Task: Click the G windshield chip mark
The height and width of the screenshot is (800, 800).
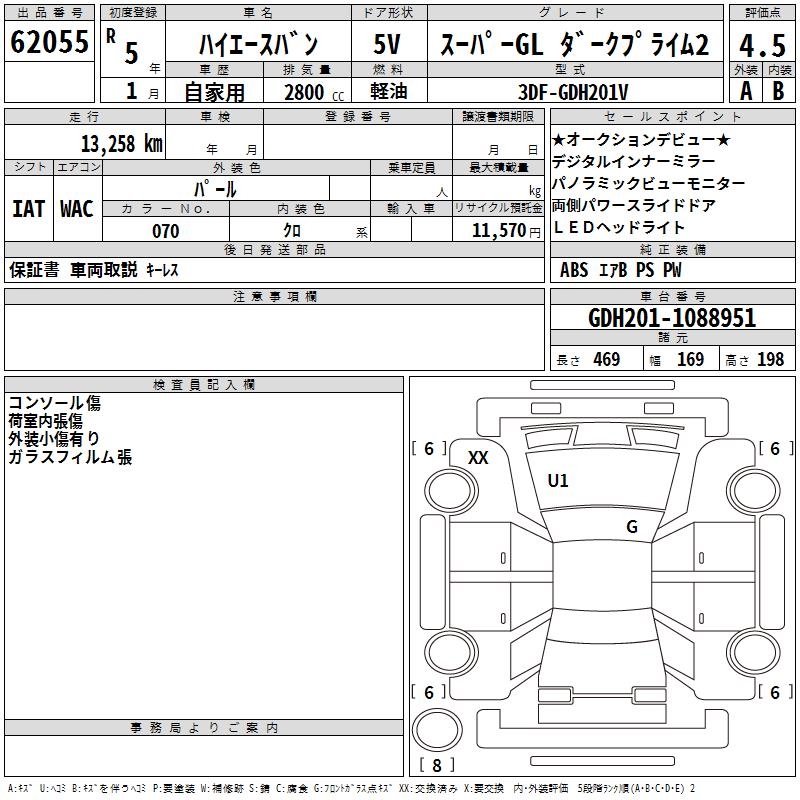Action: pyautogui.click(x=632, y=527)
